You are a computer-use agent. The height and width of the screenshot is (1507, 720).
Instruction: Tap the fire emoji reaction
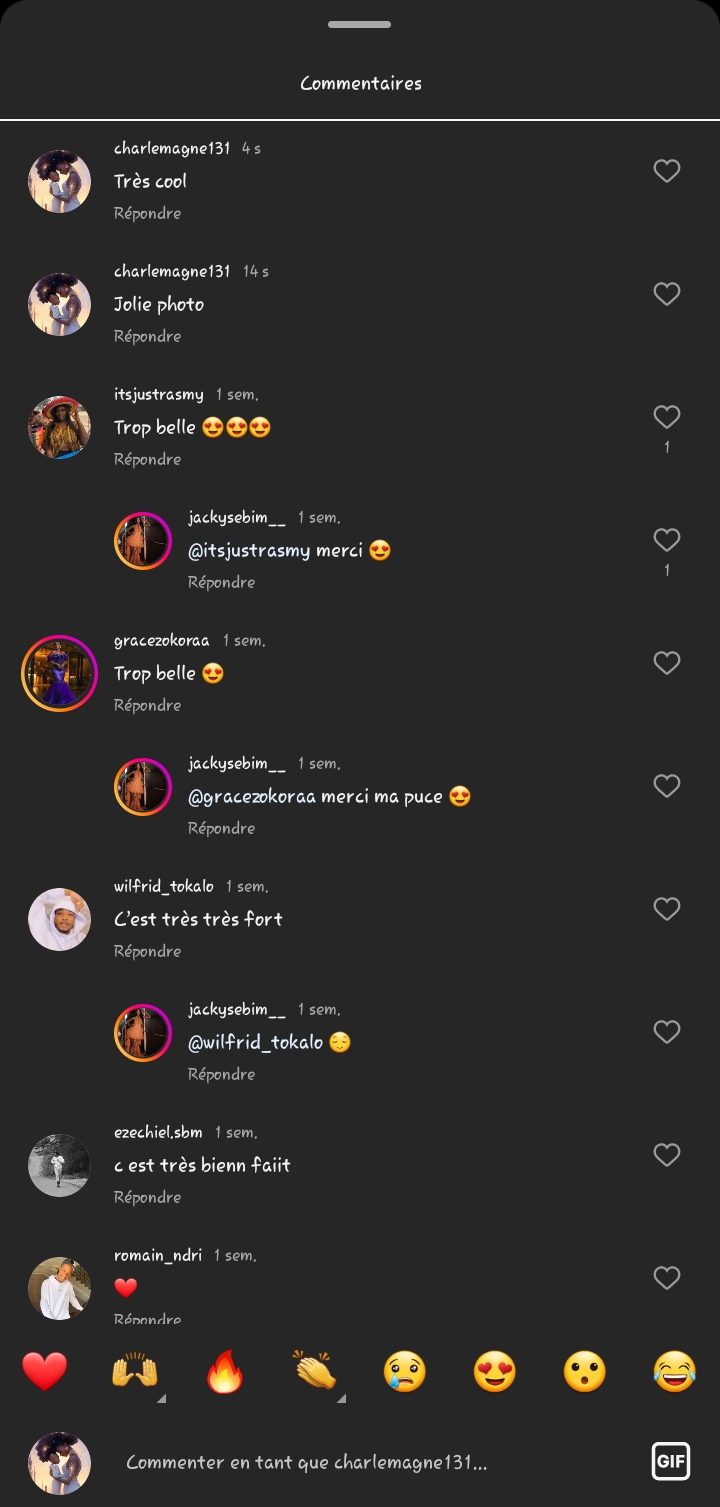tap(225, 1371)
